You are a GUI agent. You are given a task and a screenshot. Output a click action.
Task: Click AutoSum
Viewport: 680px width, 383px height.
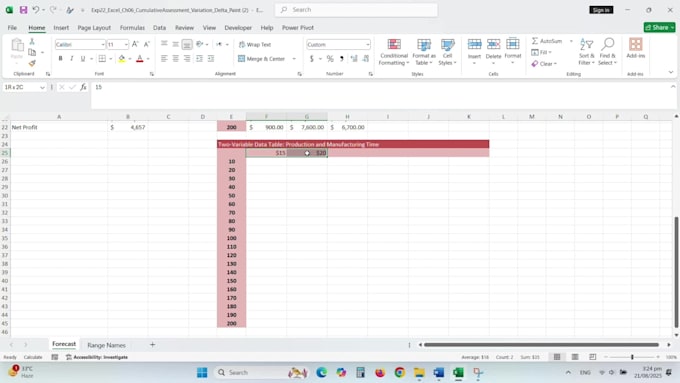coord(547,41)
